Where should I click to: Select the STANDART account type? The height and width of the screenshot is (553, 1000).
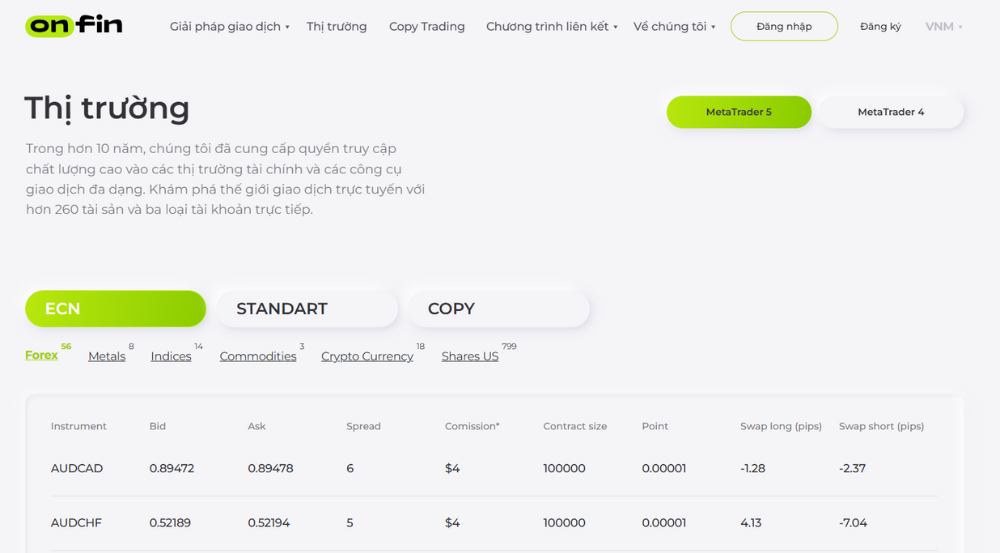click(x=306, y=309)
